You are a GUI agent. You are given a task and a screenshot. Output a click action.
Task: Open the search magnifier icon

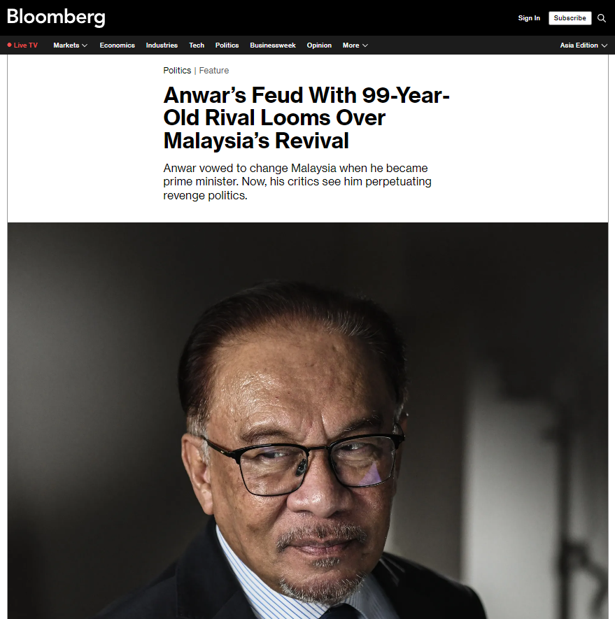(x=601, y=18)
